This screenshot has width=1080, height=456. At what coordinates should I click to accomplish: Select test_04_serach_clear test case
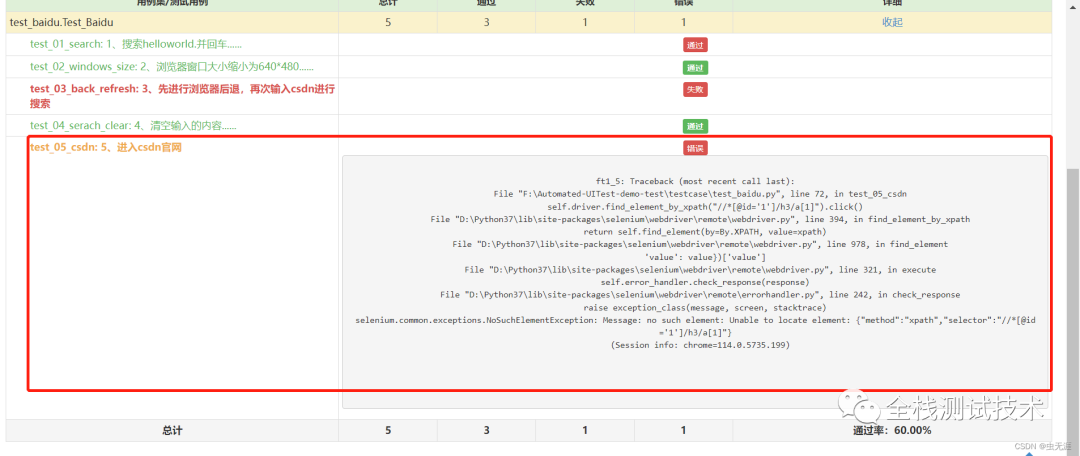(x=135, y=125)
